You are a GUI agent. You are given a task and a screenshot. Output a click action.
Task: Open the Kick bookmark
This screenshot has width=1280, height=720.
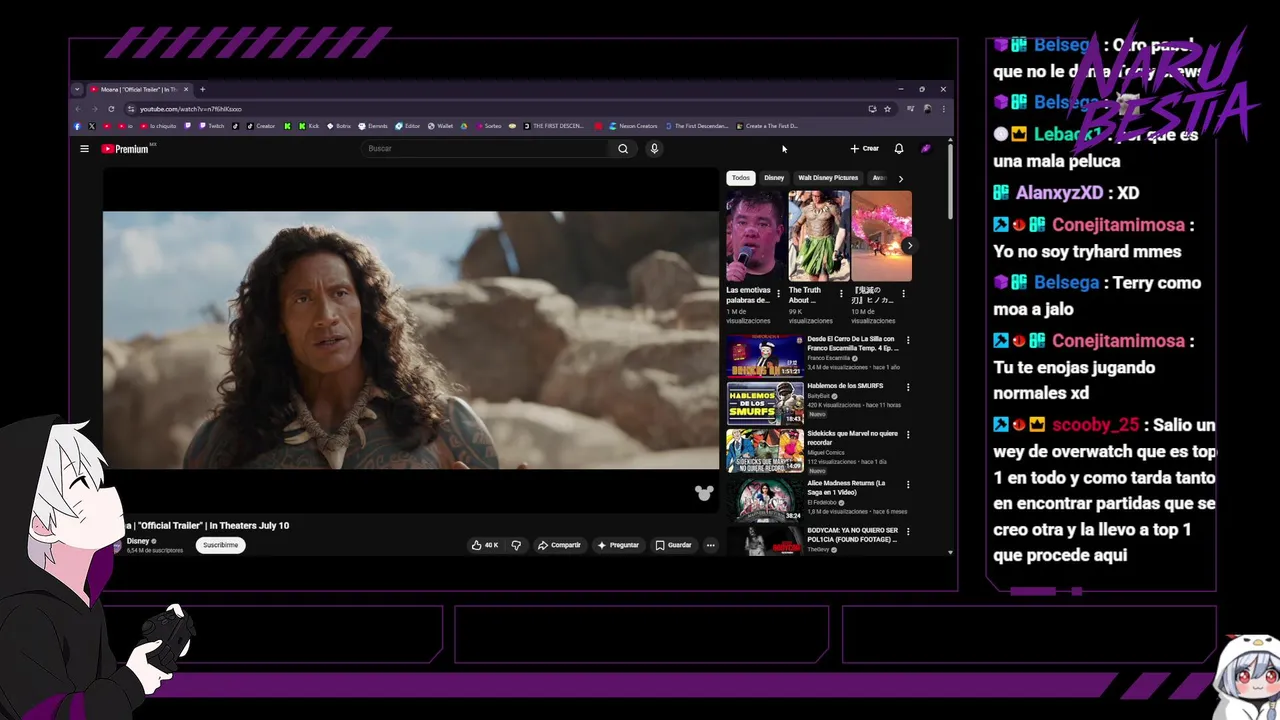pos(307,126)
